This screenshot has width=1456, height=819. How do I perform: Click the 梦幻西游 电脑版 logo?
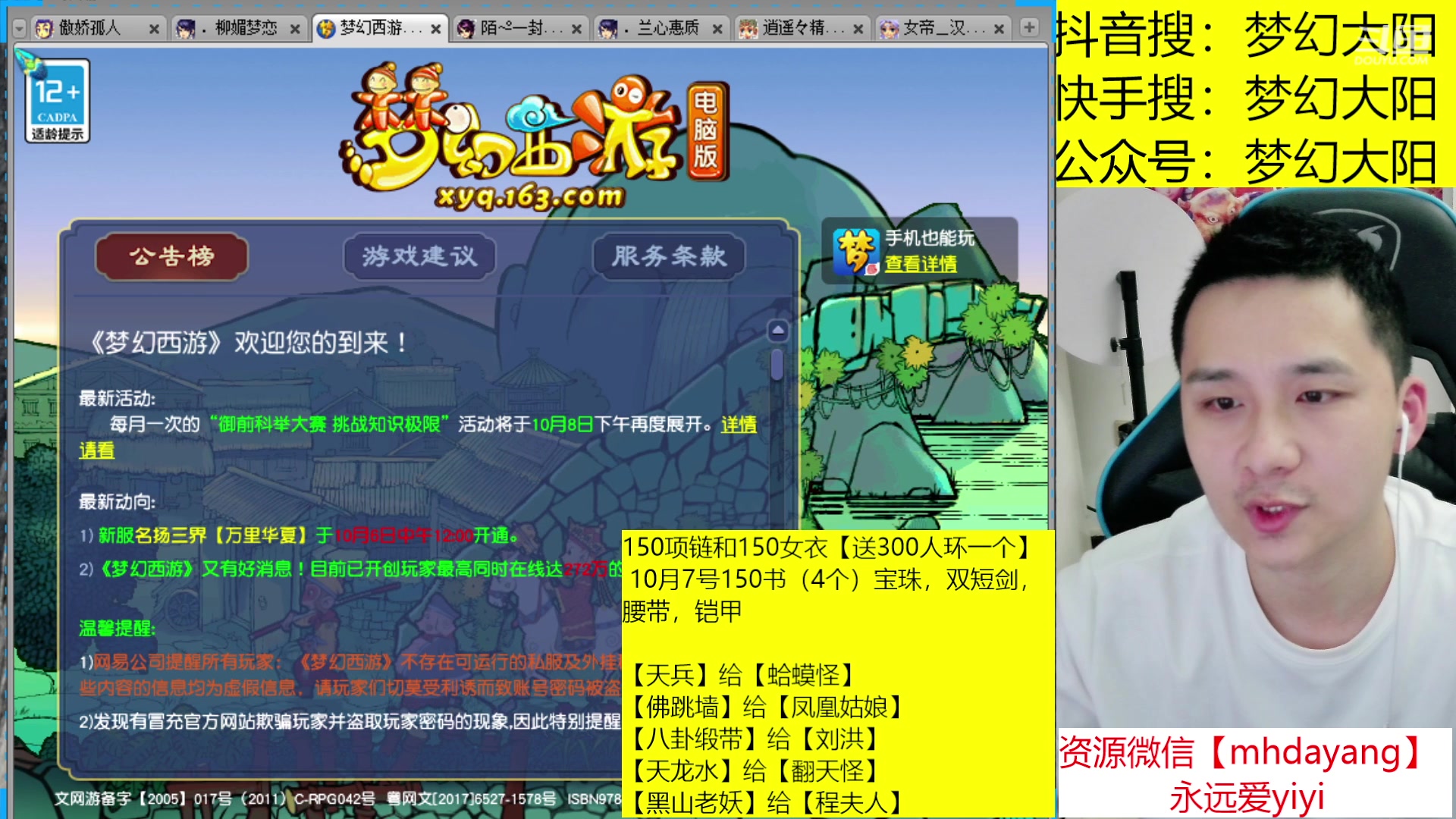click(535, 136)
